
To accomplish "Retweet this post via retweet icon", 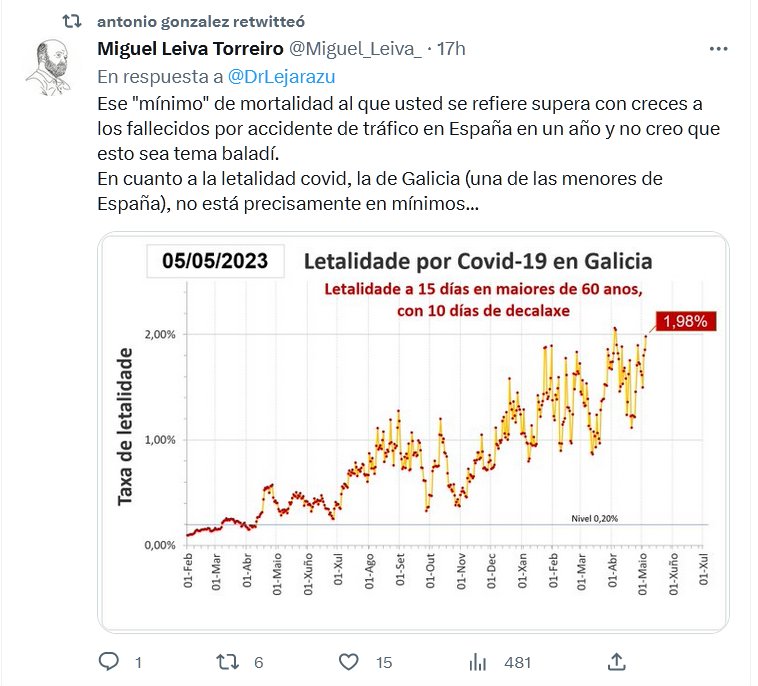I will point(229,661).
